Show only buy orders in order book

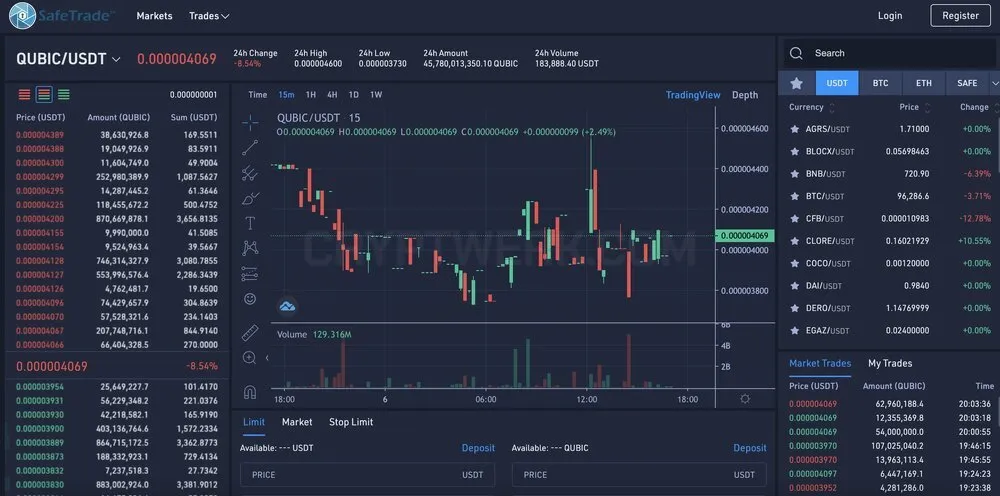[x=64, y=94]
